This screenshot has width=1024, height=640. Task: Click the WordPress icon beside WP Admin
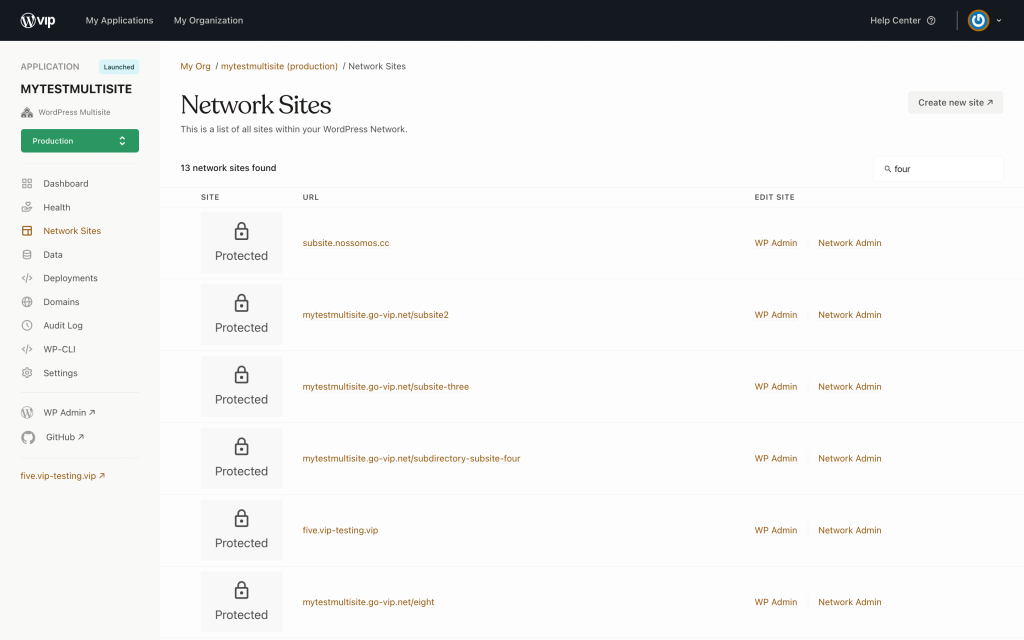[x=27, y=413]
